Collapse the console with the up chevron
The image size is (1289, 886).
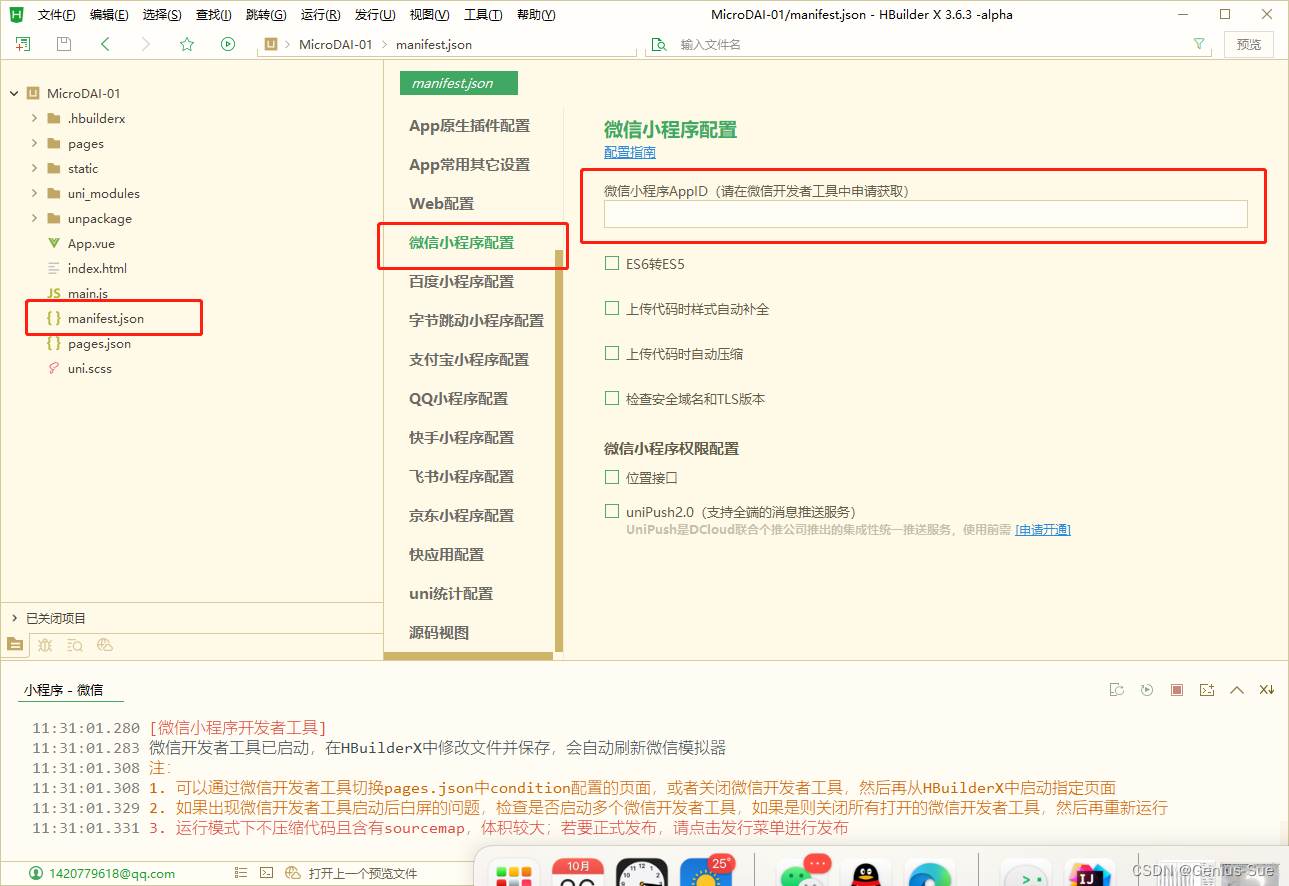[1237, 690]
